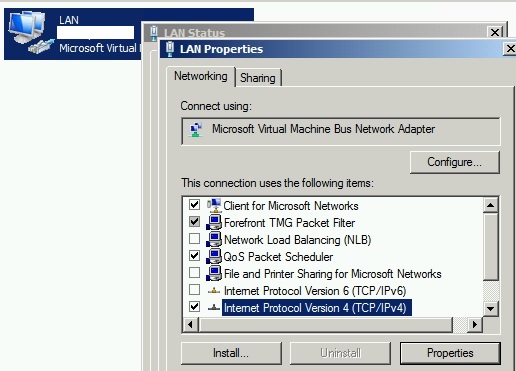Image resolution: width=516 pixels, height=371 pixels.
Task: Enable Internet Protocol Version 6 checkbox
Action: pyautogui.click(x=194, y=290)
